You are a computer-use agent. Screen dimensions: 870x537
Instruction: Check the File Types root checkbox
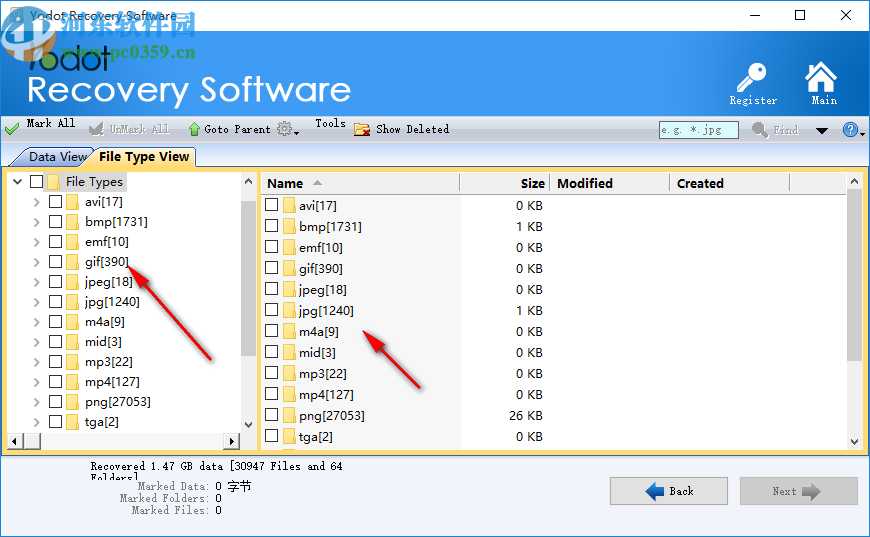[37, 181]
